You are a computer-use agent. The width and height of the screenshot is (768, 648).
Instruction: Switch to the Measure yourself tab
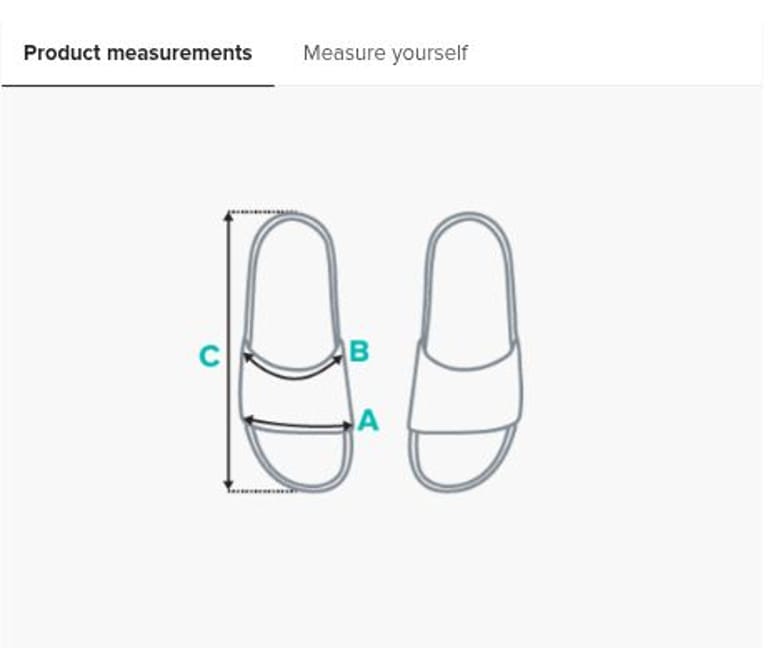[x=385, y=53]
